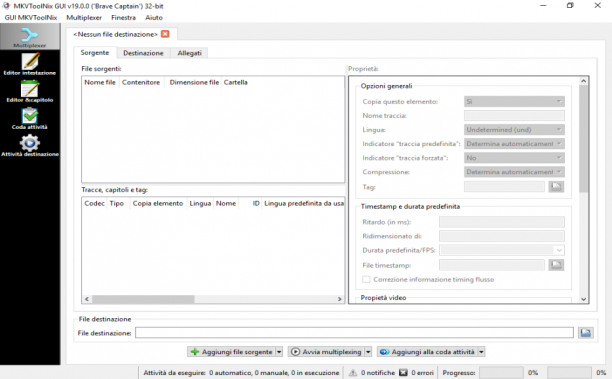Click the Contenitore column header
612x379 pixels.
click(x=141, y=82)
